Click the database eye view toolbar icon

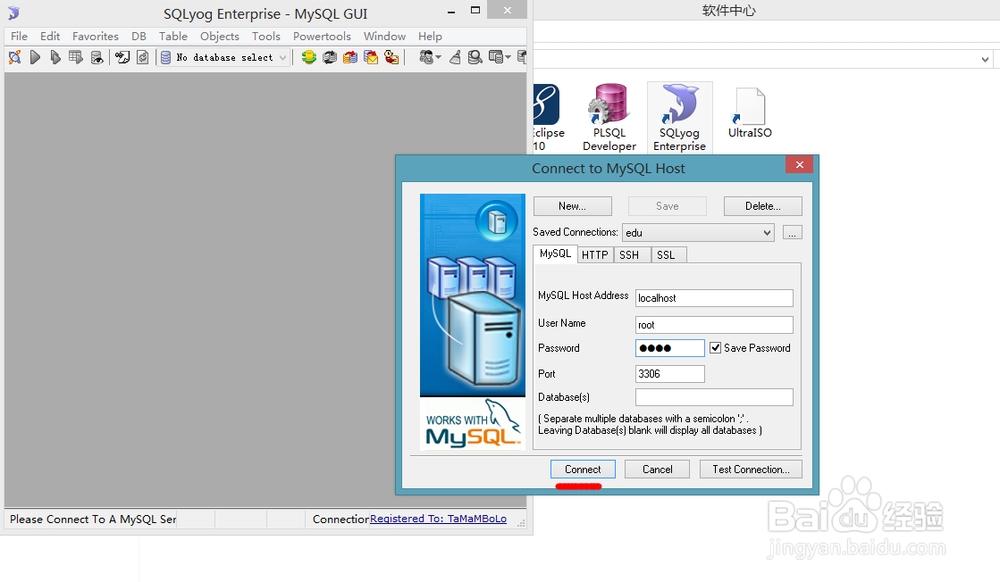click(97, 57)
